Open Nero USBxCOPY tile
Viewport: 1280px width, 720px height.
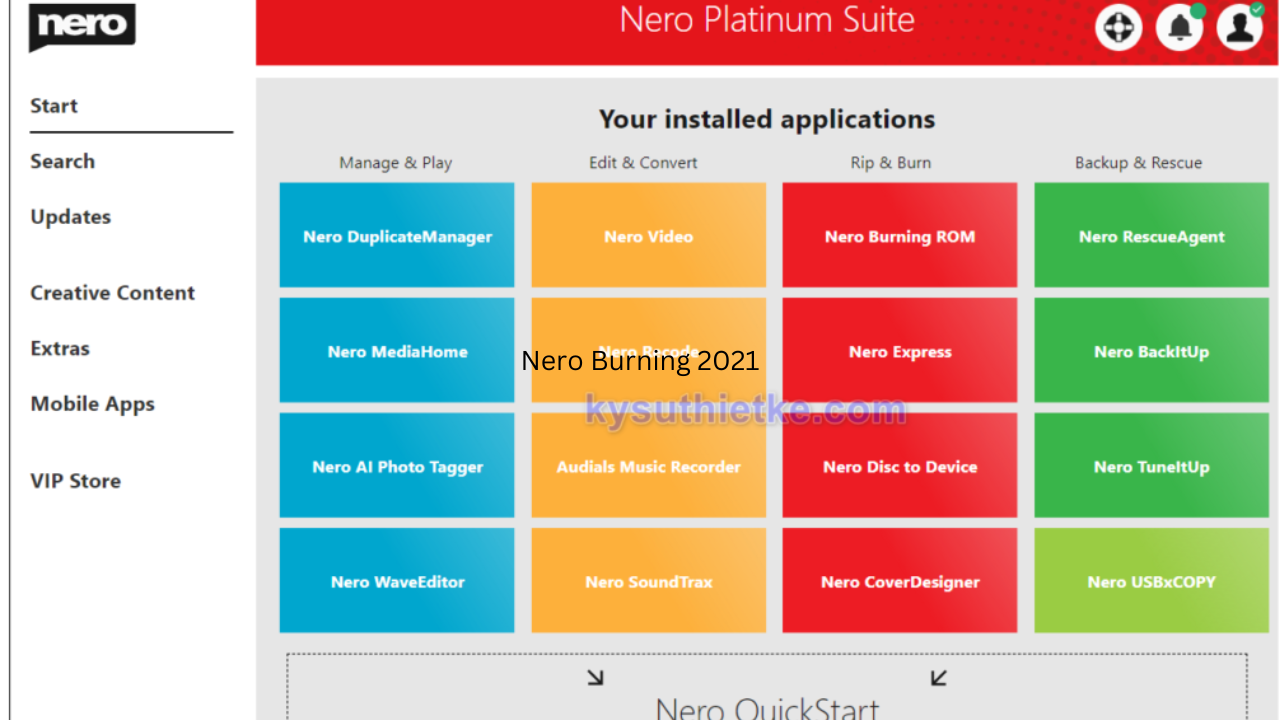pyautogui.click(x=1151, y=581)
